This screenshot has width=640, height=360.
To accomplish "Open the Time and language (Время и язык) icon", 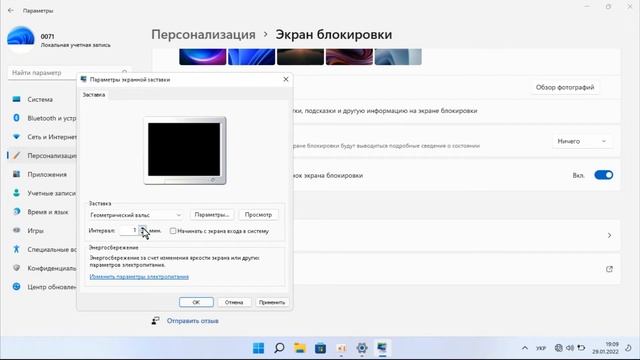I will pyautogui.click(x=16, y=212).
